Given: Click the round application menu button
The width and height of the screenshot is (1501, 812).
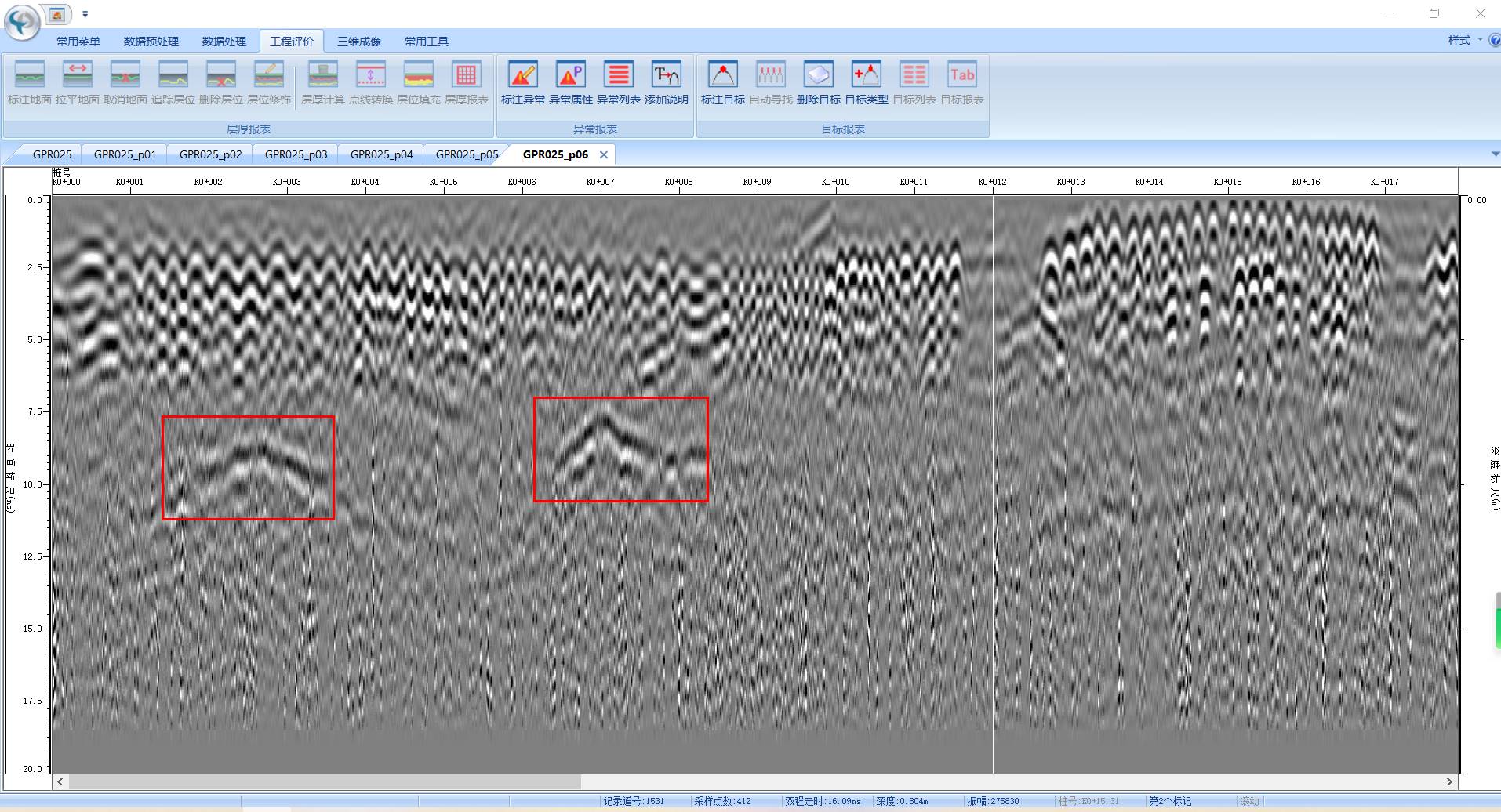Looking at the screenshot, I should tap(22, 22).
